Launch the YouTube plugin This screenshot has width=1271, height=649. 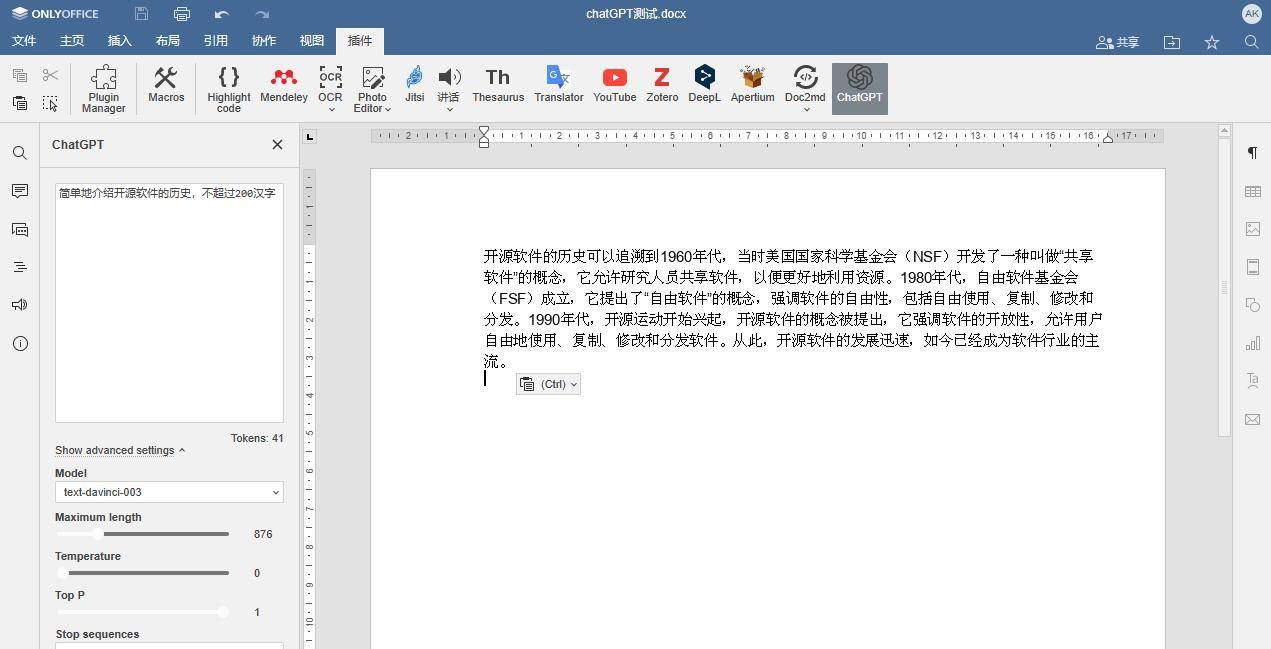[614, 86]
